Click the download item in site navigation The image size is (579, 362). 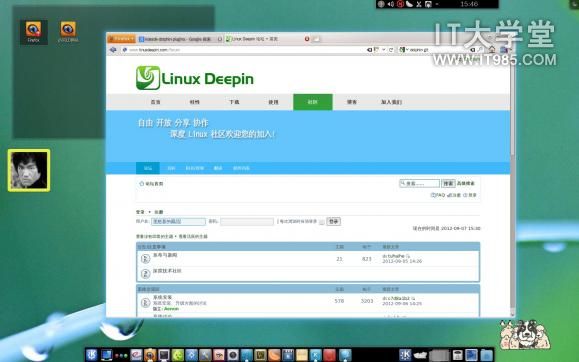[234, 102]
